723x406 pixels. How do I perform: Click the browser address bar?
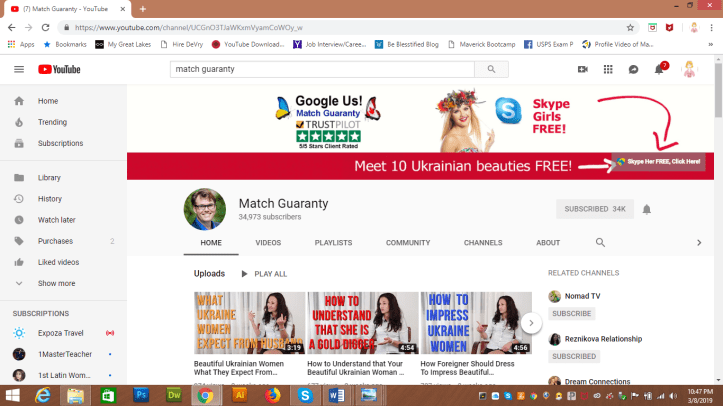[x=346, y=28]
